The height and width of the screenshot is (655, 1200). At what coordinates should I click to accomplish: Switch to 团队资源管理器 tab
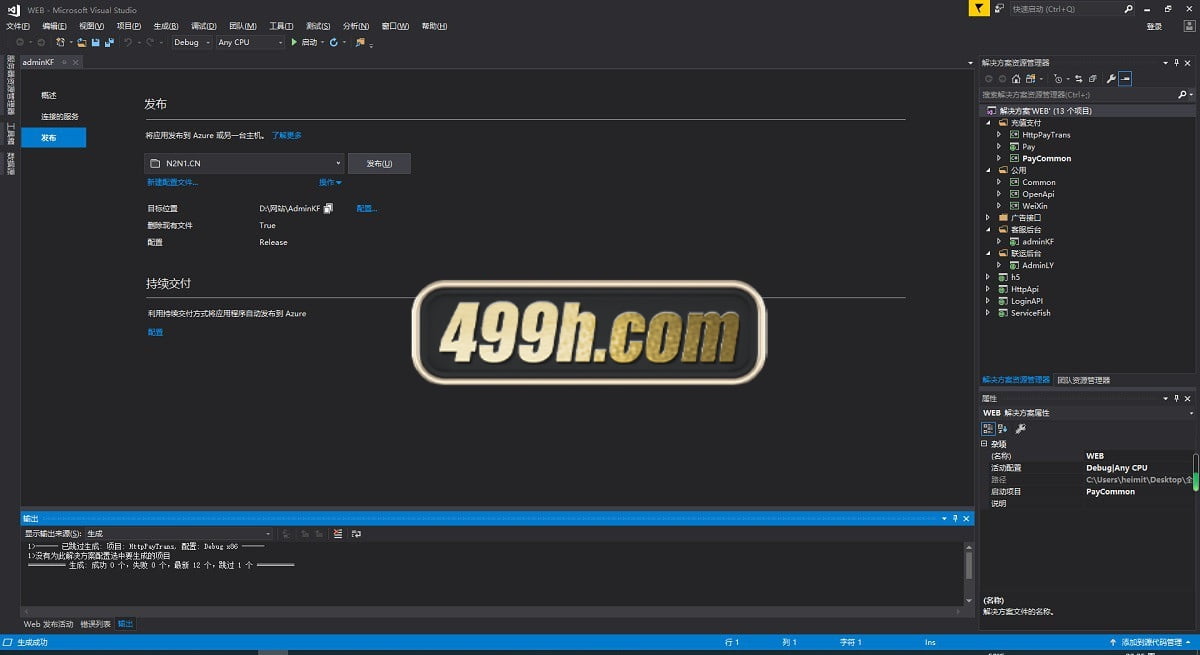[x=1084, y=380]
